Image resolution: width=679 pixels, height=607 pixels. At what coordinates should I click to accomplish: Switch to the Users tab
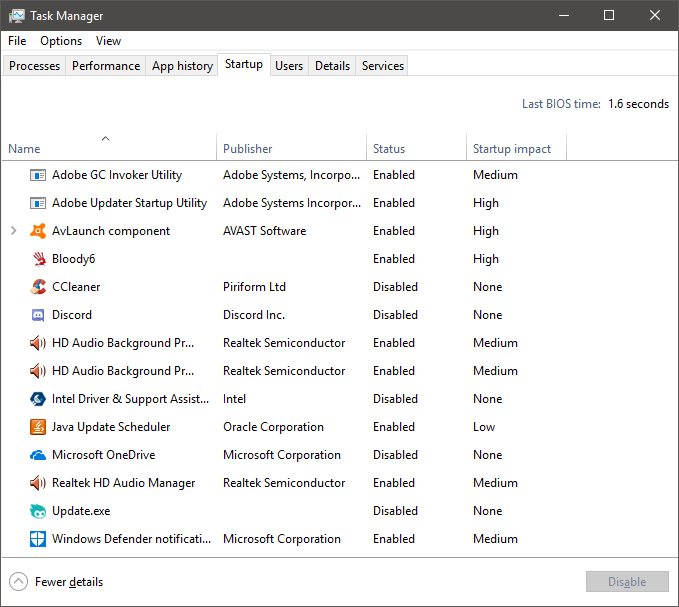point(289,66)
